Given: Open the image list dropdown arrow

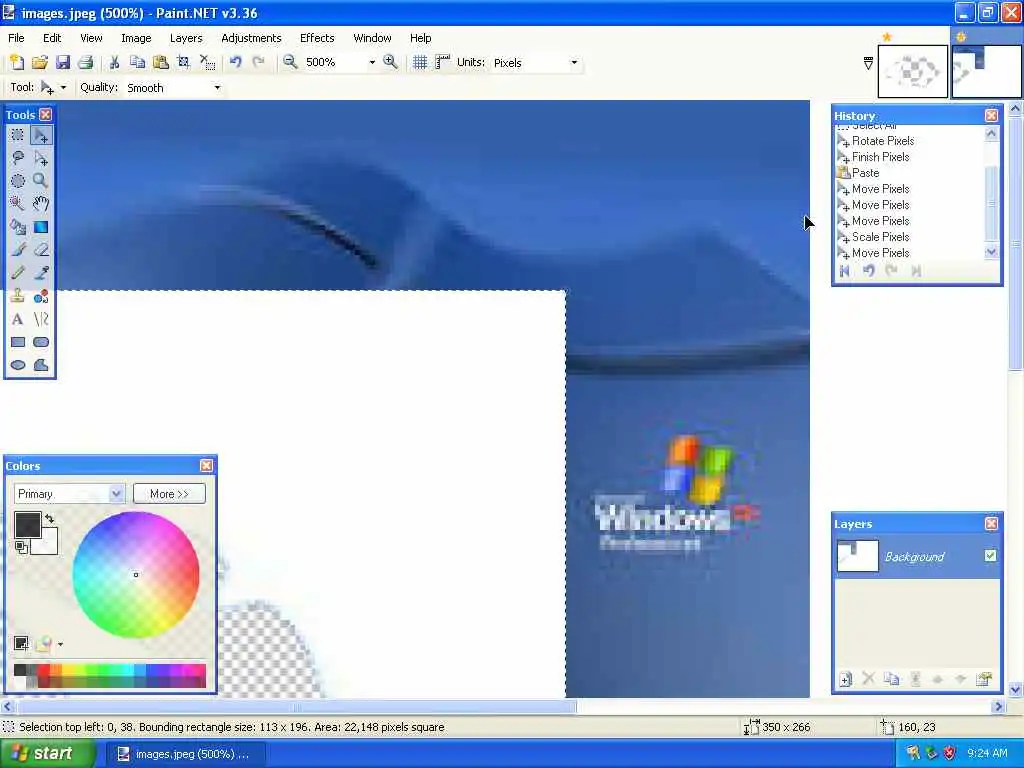Looking at the screenshot, I should point(868,63).
